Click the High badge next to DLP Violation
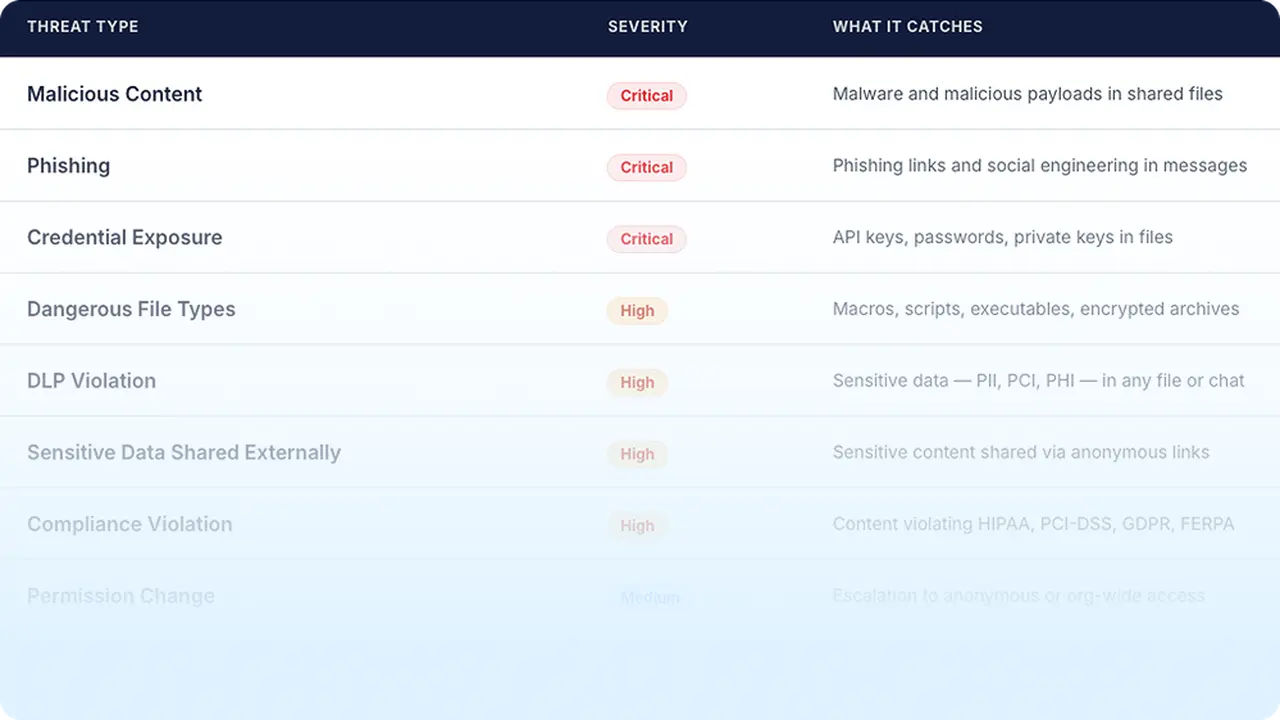The image size is (1280, 720). 637,382
